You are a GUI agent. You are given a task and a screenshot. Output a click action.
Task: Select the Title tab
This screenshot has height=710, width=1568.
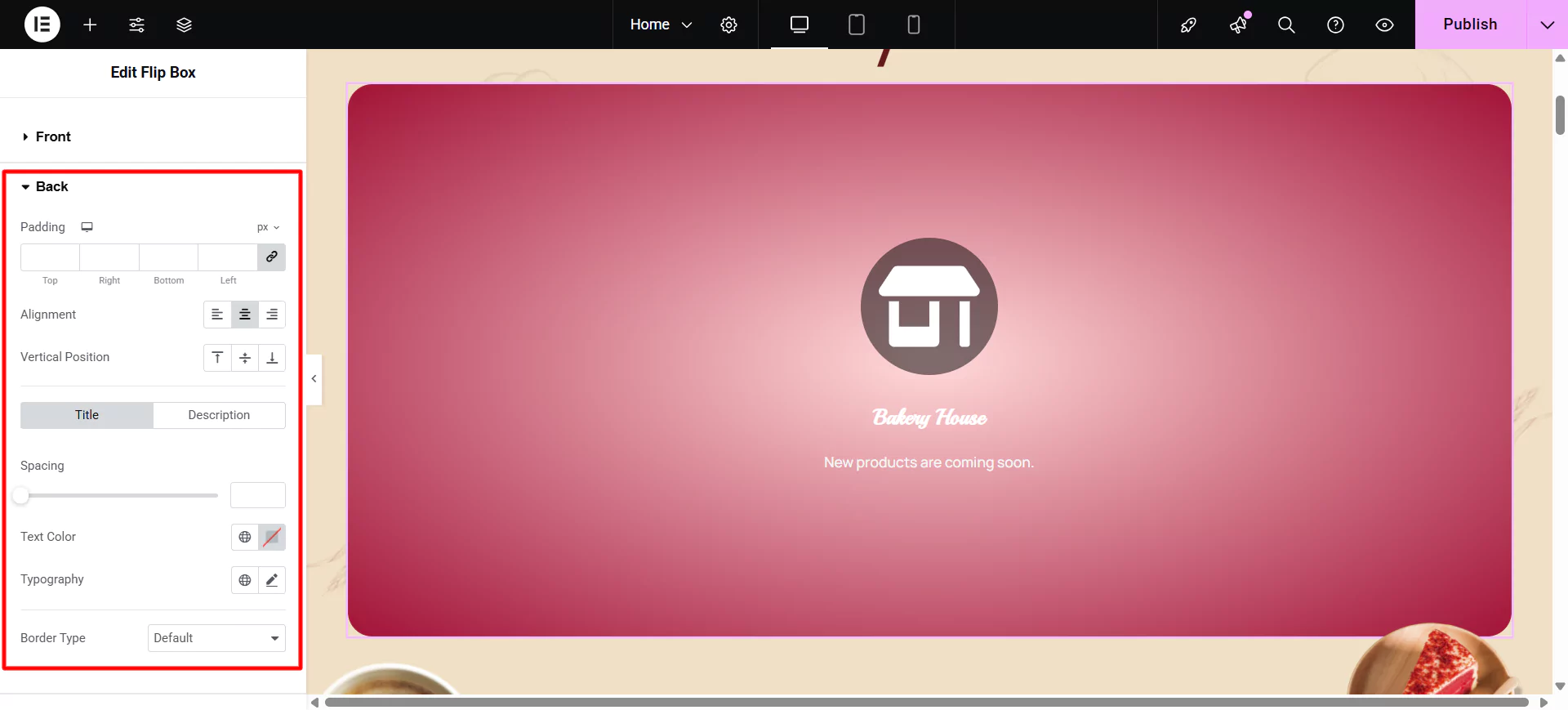coord(87,415)
